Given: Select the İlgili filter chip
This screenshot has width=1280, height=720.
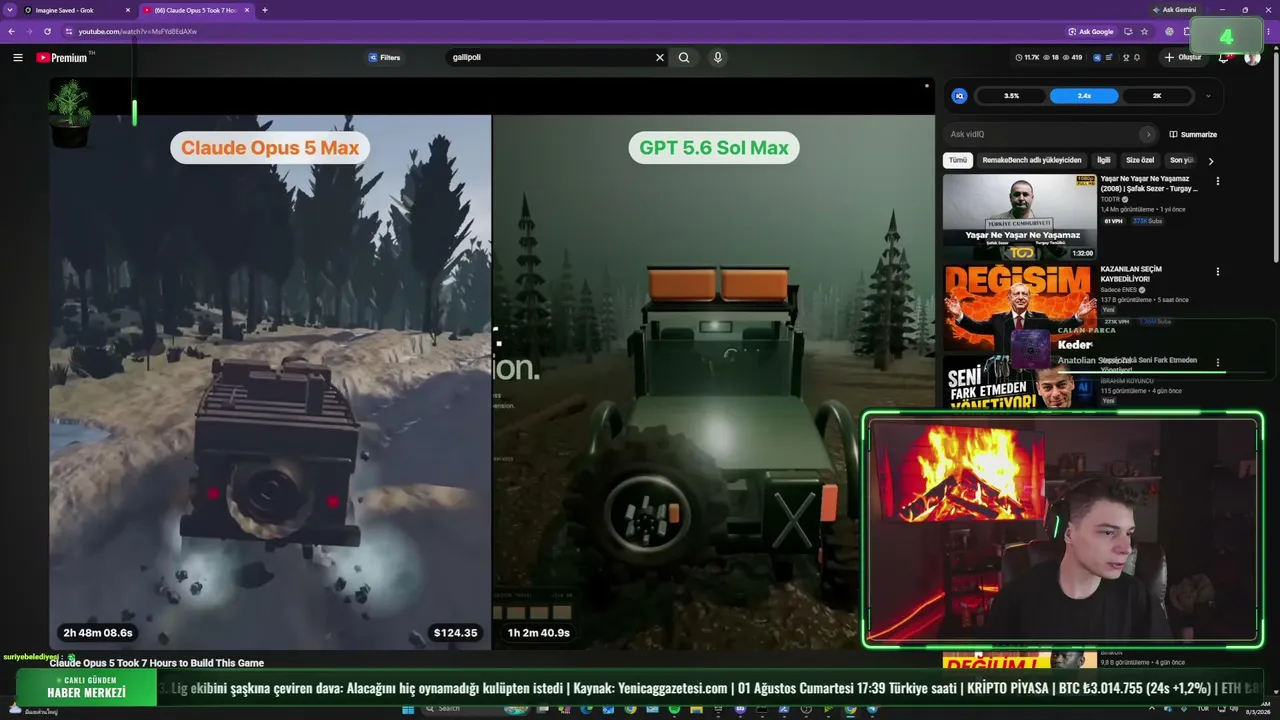Looking at the screenshot, I should 1104,160.
